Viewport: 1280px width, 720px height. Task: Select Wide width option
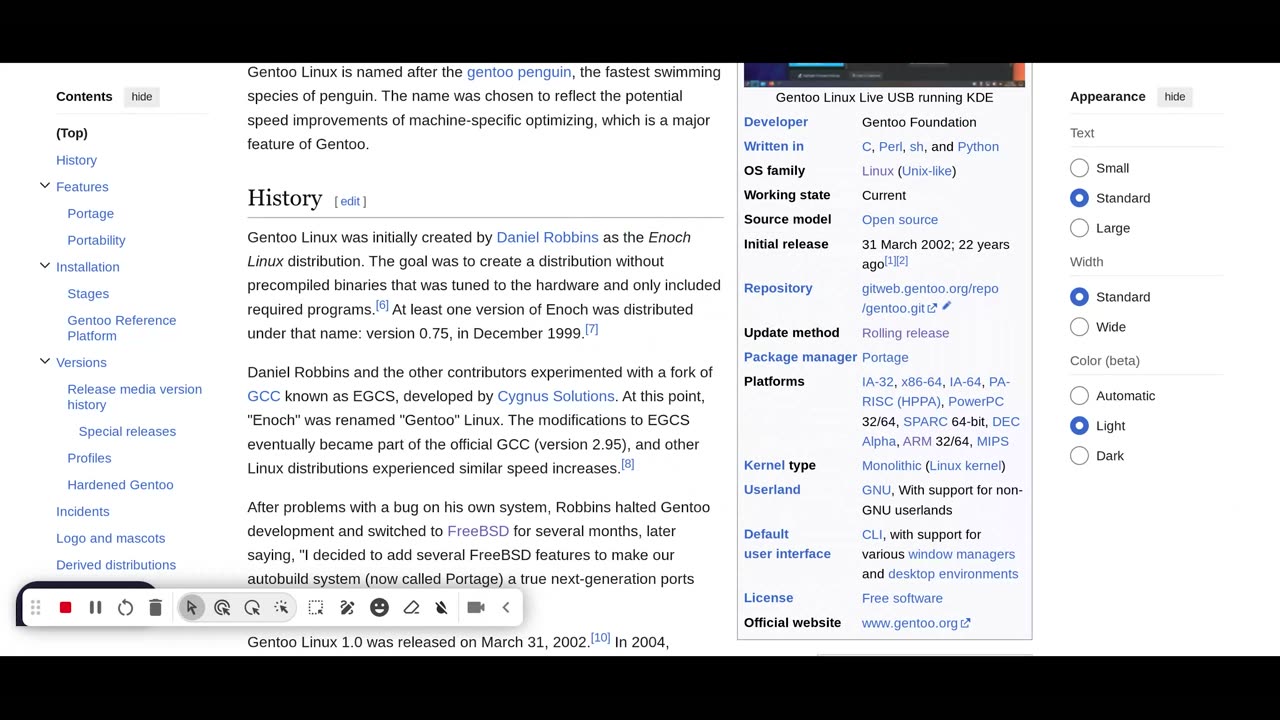[1079, 327]
